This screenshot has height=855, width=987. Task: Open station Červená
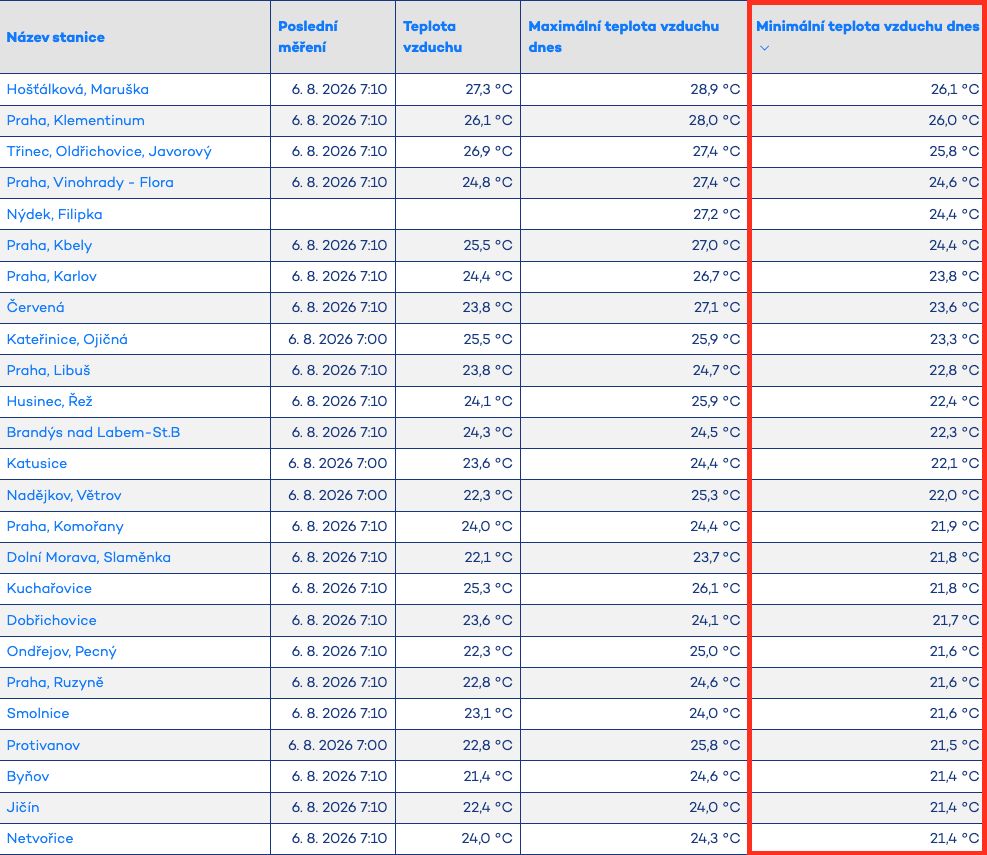tap(35, 307)
